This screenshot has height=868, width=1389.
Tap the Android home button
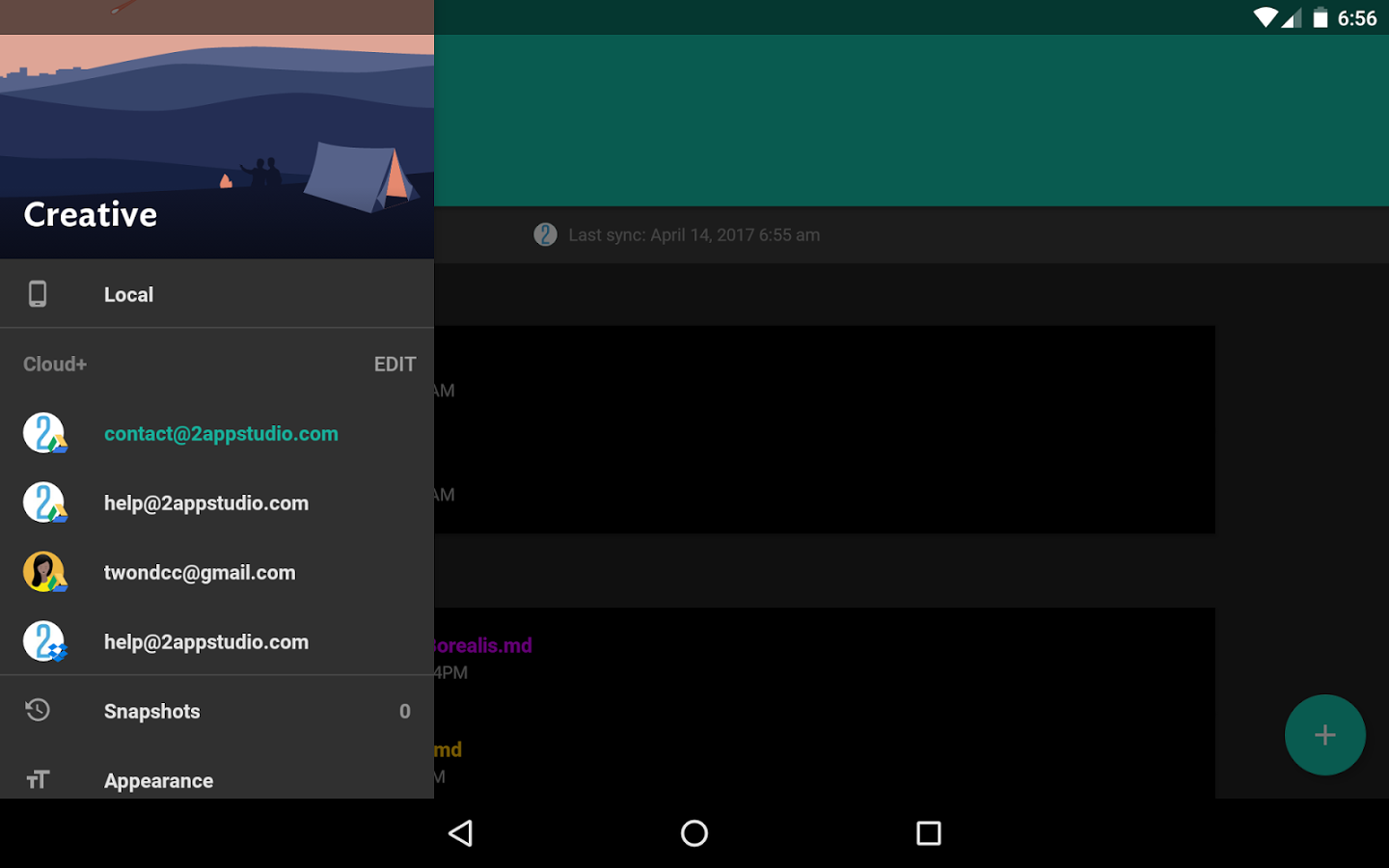tap(694, 833)
